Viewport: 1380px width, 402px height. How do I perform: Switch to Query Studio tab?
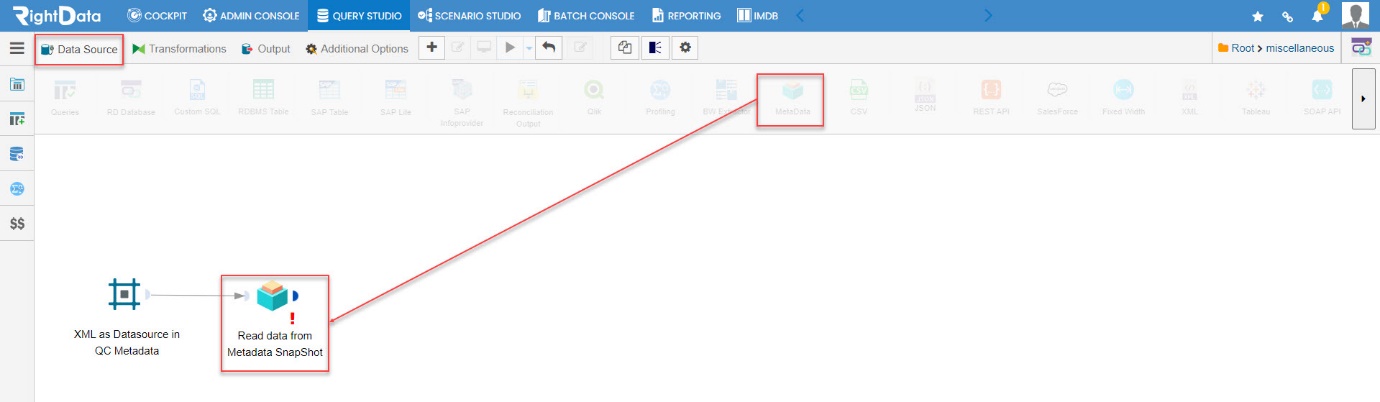(x=358, y=15)
